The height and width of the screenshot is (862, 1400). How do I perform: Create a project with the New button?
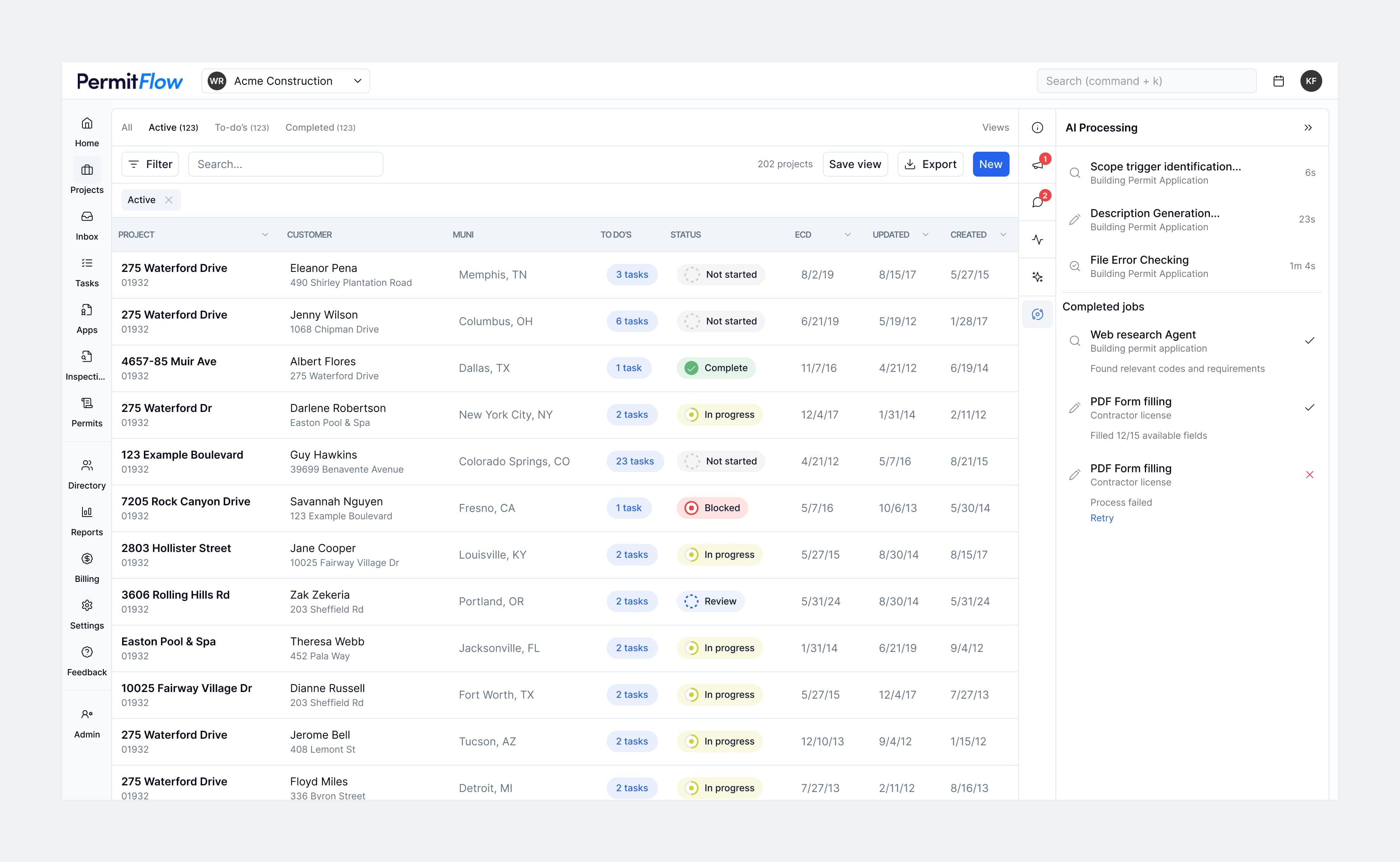click(991, 164)
